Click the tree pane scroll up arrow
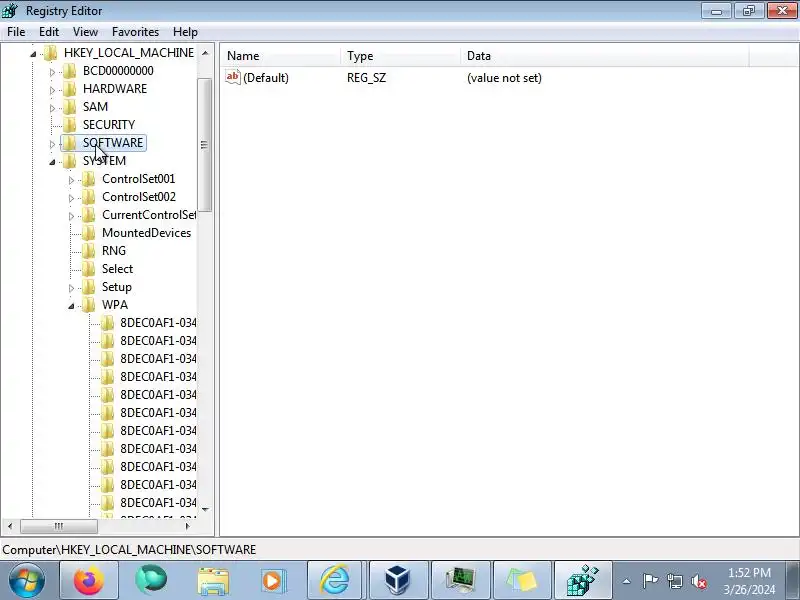Screen dimensions: 800x600 pos(205,53)
